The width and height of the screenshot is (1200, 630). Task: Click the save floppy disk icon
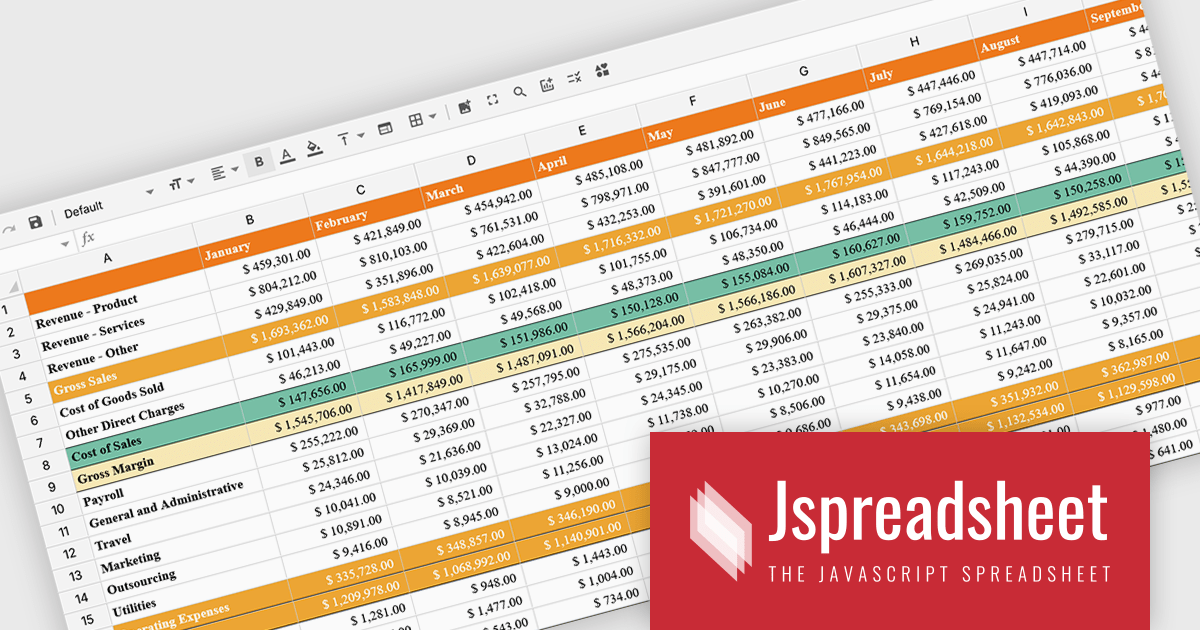click(36, 221)
